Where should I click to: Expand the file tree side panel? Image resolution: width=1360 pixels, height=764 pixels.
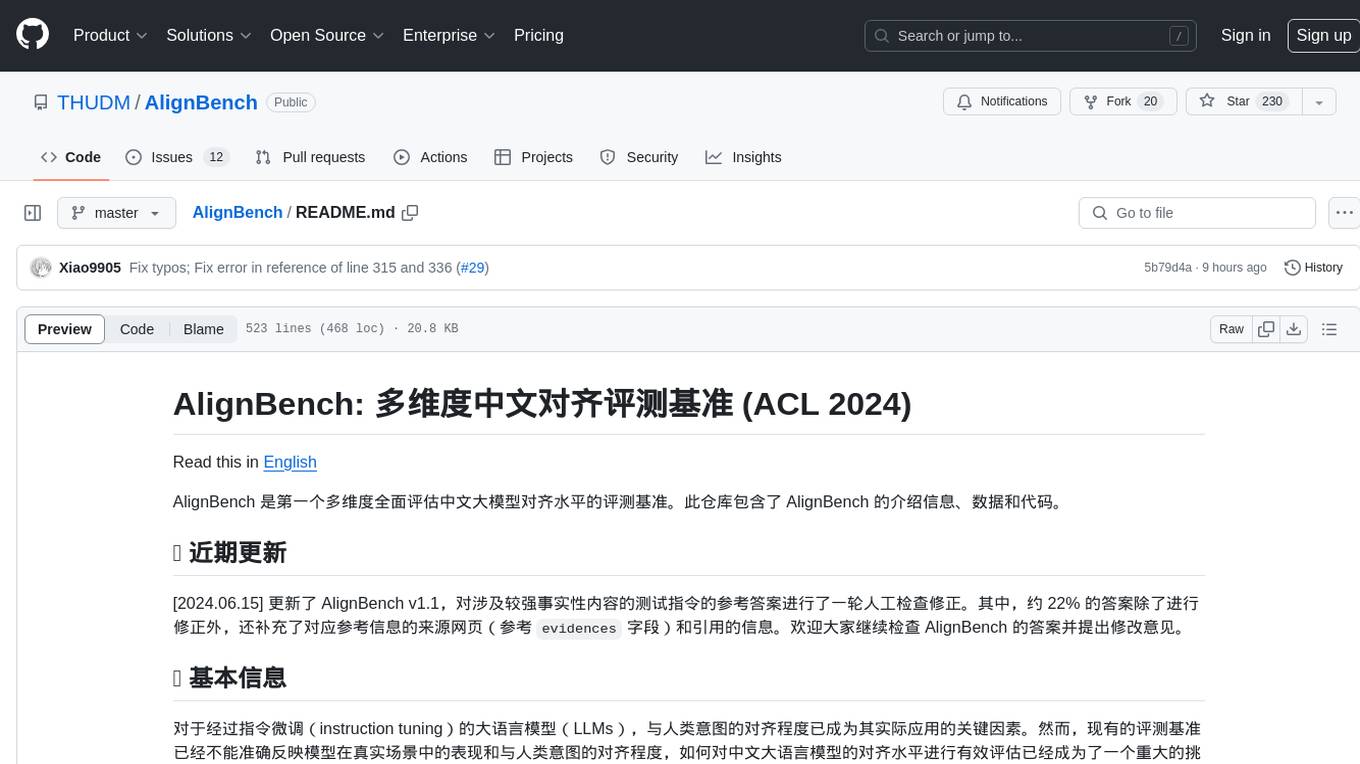pyautogui.click(x=32, y=213)
